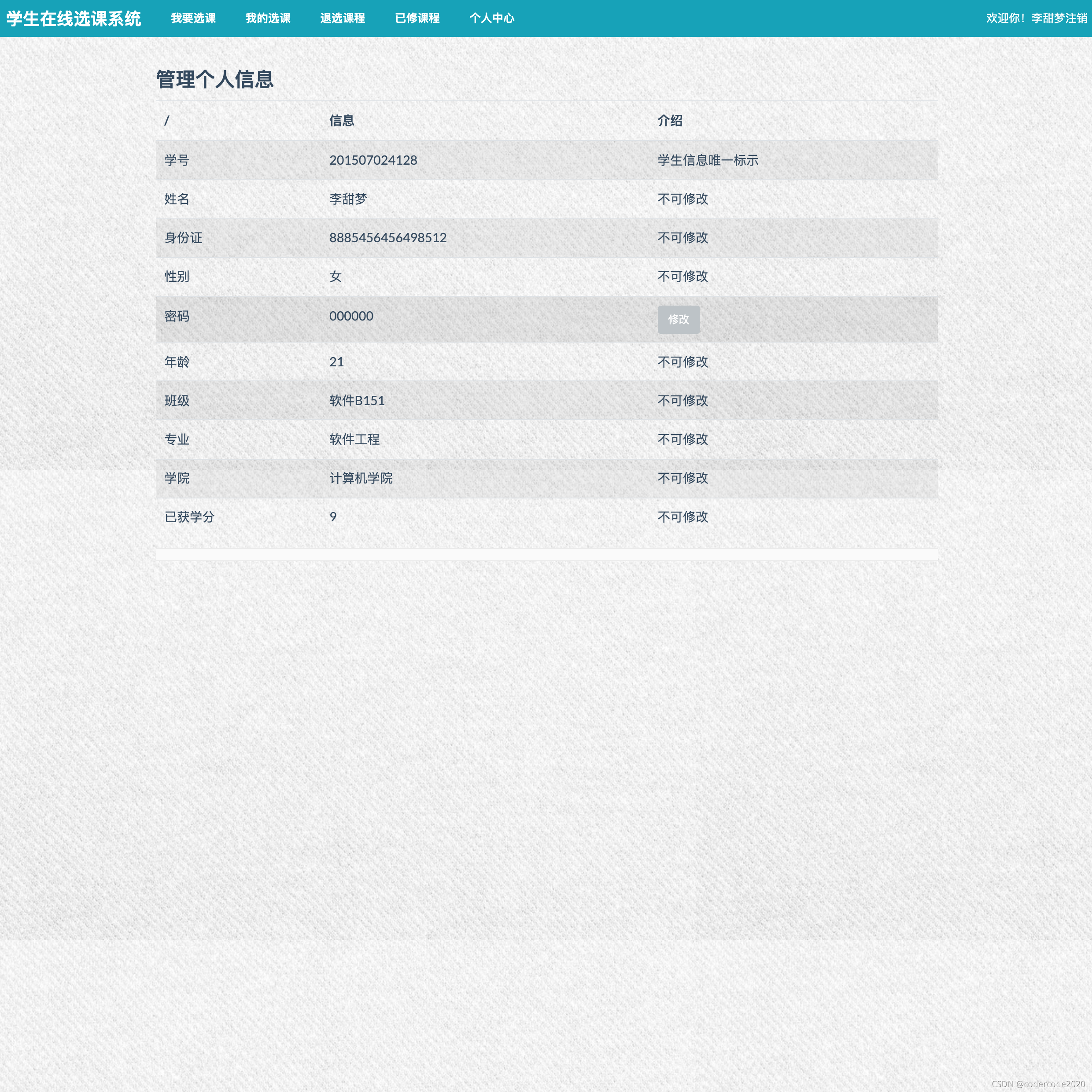Click the 学生信息唯一标示 description
The width and height of the screenshot is (1092, 1092).
click(708, 160)
